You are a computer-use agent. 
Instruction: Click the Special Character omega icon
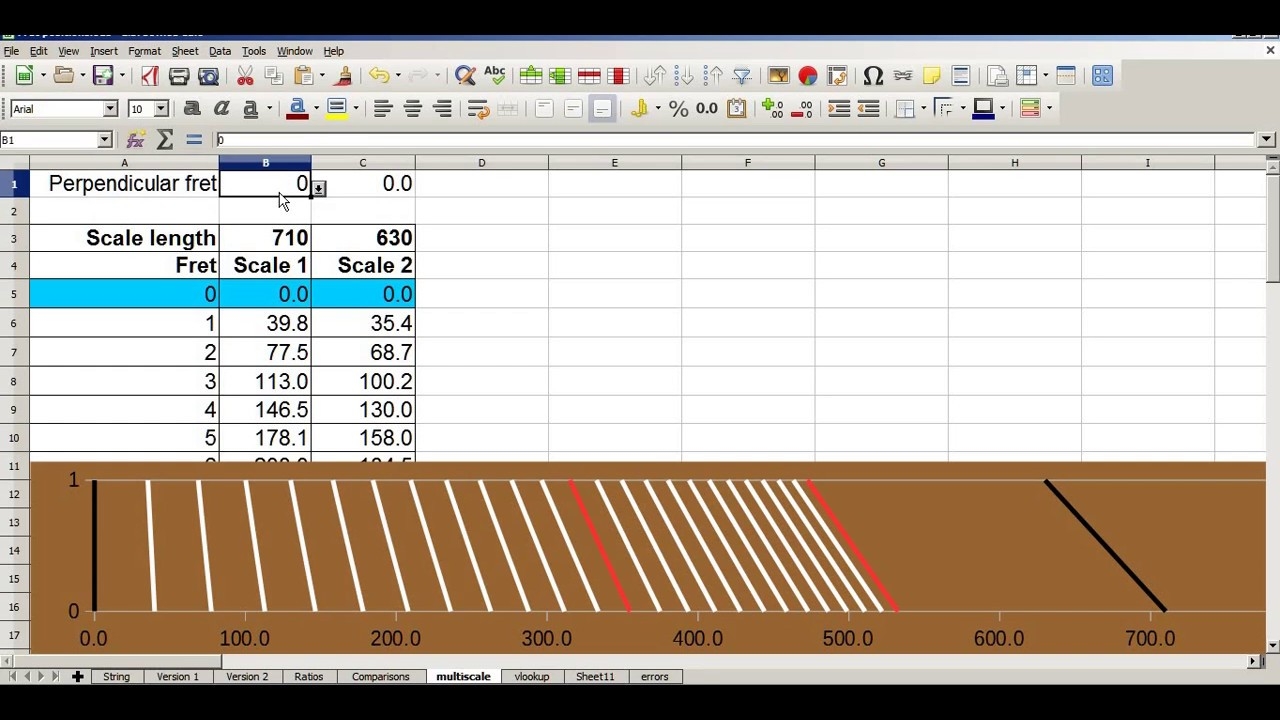(x=872, y=76)
